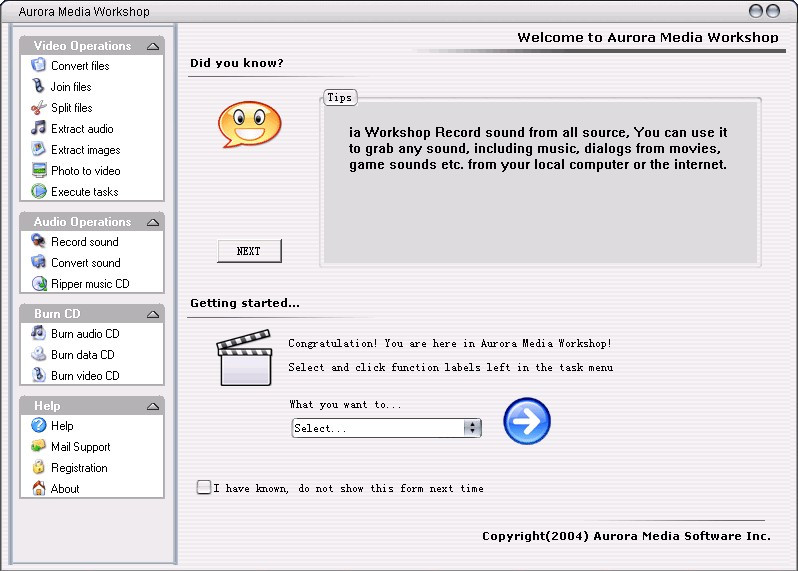Open Mail Support label
Viewport: 798px width, 571px height.
[80, 447]
